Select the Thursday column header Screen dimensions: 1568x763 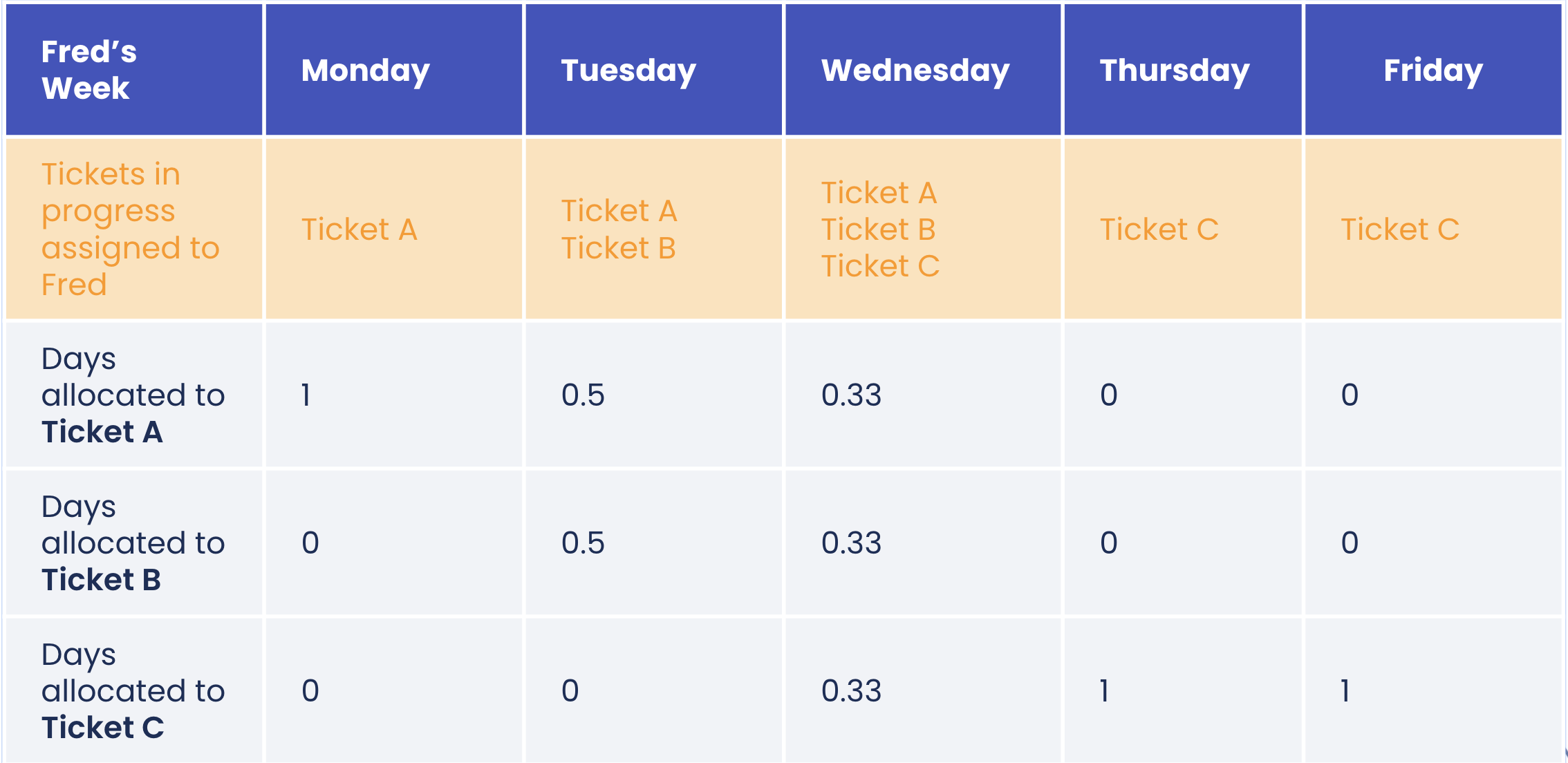1183,70
